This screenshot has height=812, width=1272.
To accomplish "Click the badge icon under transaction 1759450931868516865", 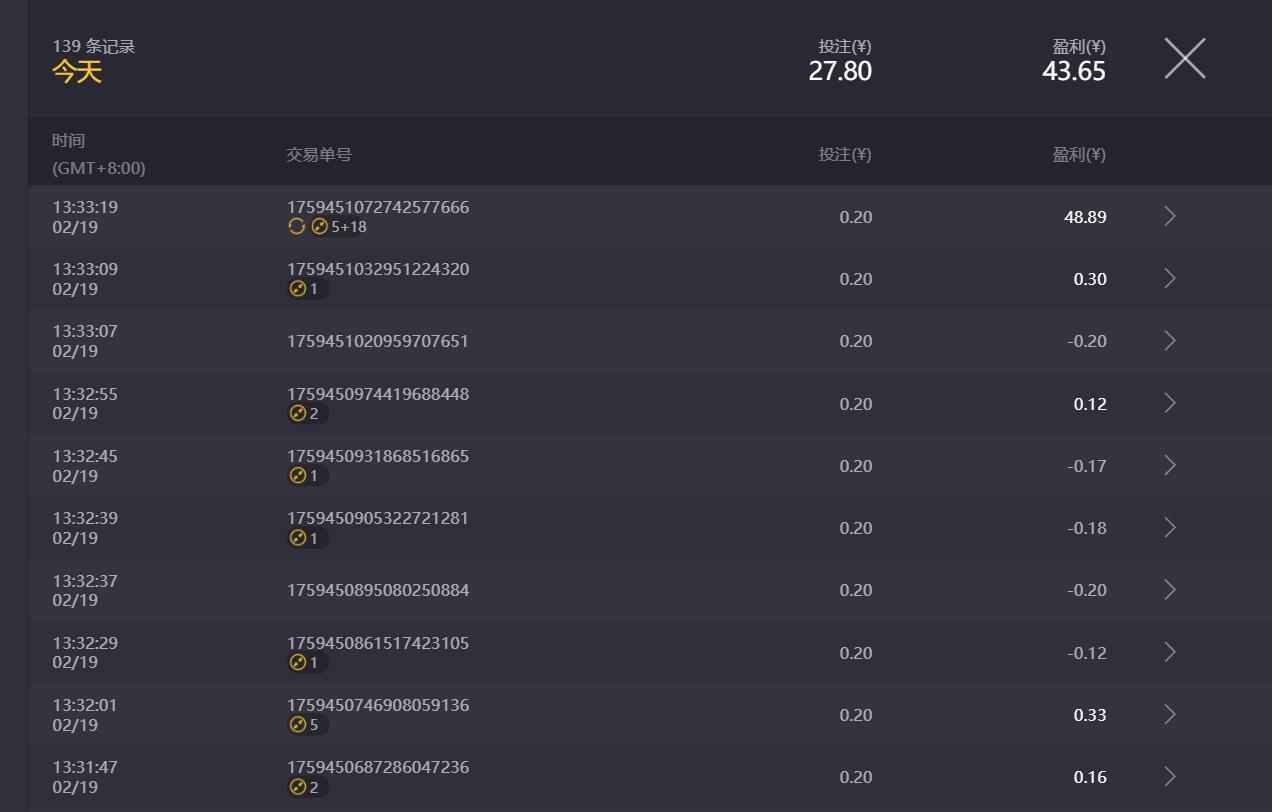I will tap(298, 476).
